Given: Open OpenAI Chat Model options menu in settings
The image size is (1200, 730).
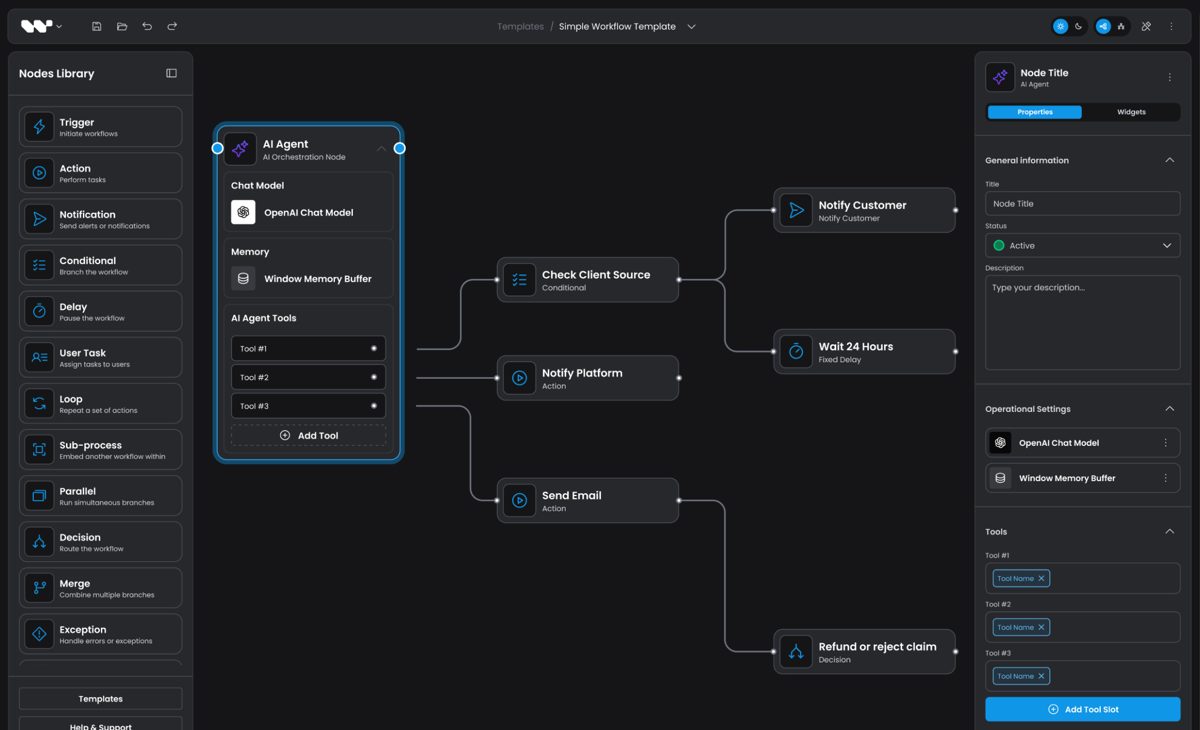Looking at the screenshot, I should click(1165, 443).
